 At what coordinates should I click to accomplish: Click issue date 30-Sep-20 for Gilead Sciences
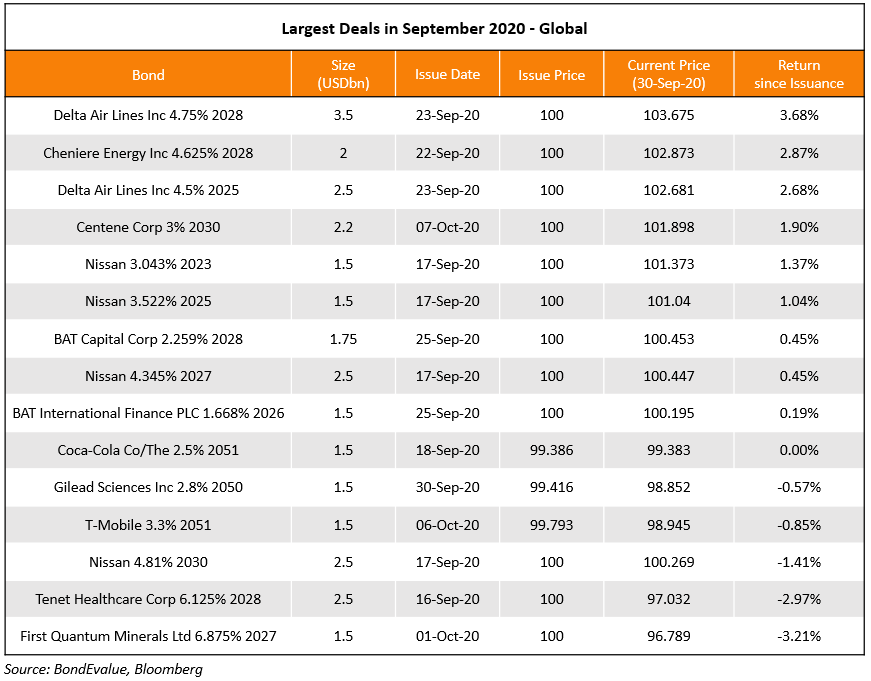(447, 487)
